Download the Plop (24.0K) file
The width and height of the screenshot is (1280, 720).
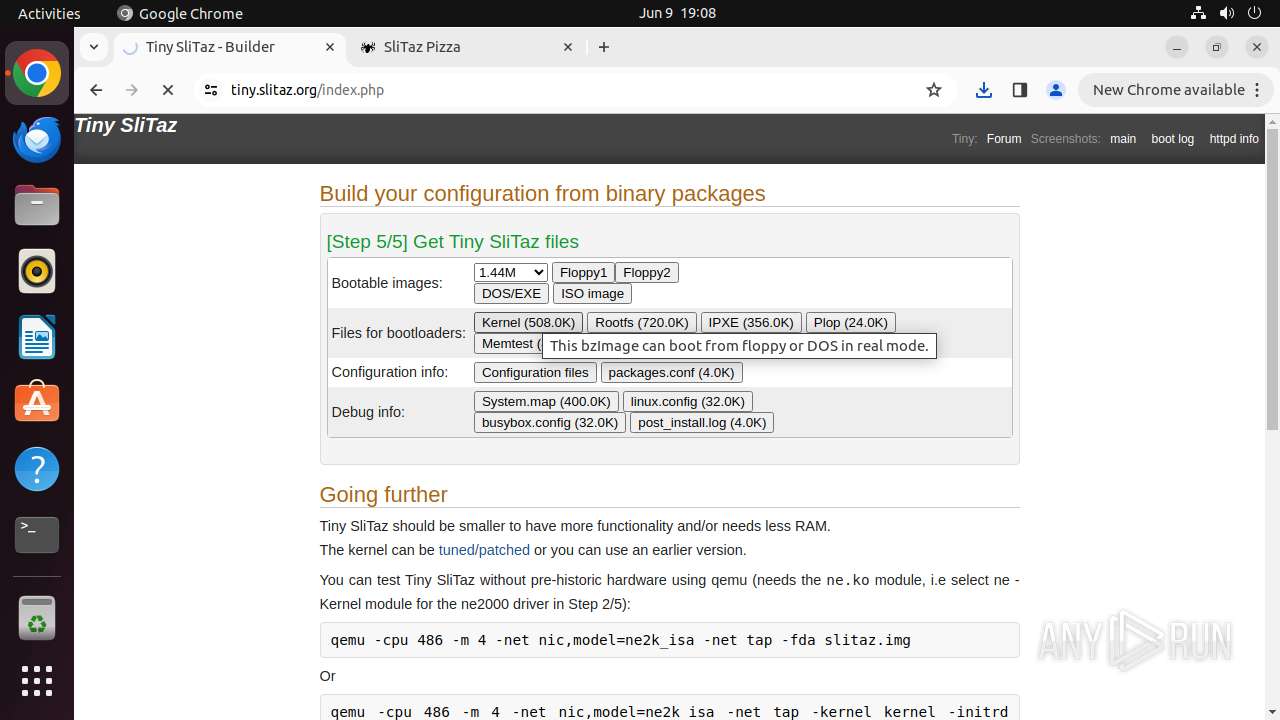[x=851, y=322]
